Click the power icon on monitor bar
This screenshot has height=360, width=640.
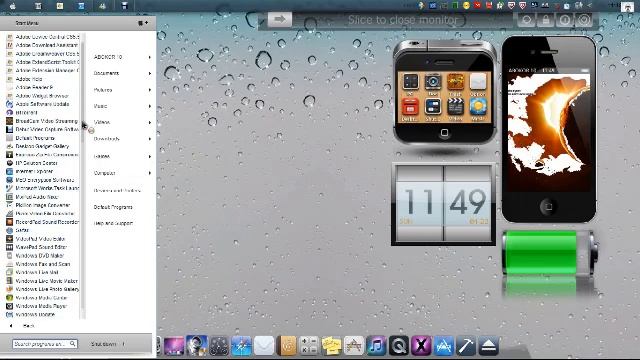(x=565, y=20)
